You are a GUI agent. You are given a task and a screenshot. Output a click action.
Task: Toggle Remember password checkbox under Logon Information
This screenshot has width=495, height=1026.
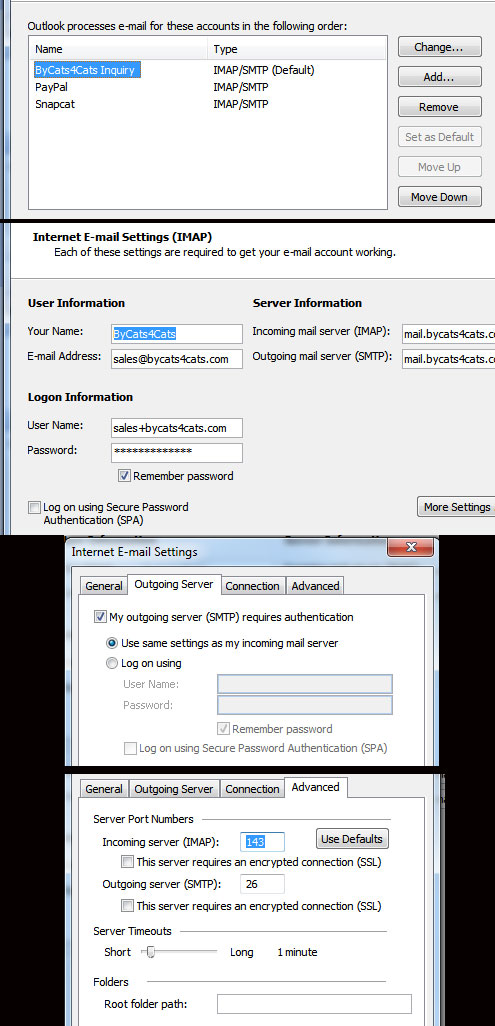pos(124,476)
